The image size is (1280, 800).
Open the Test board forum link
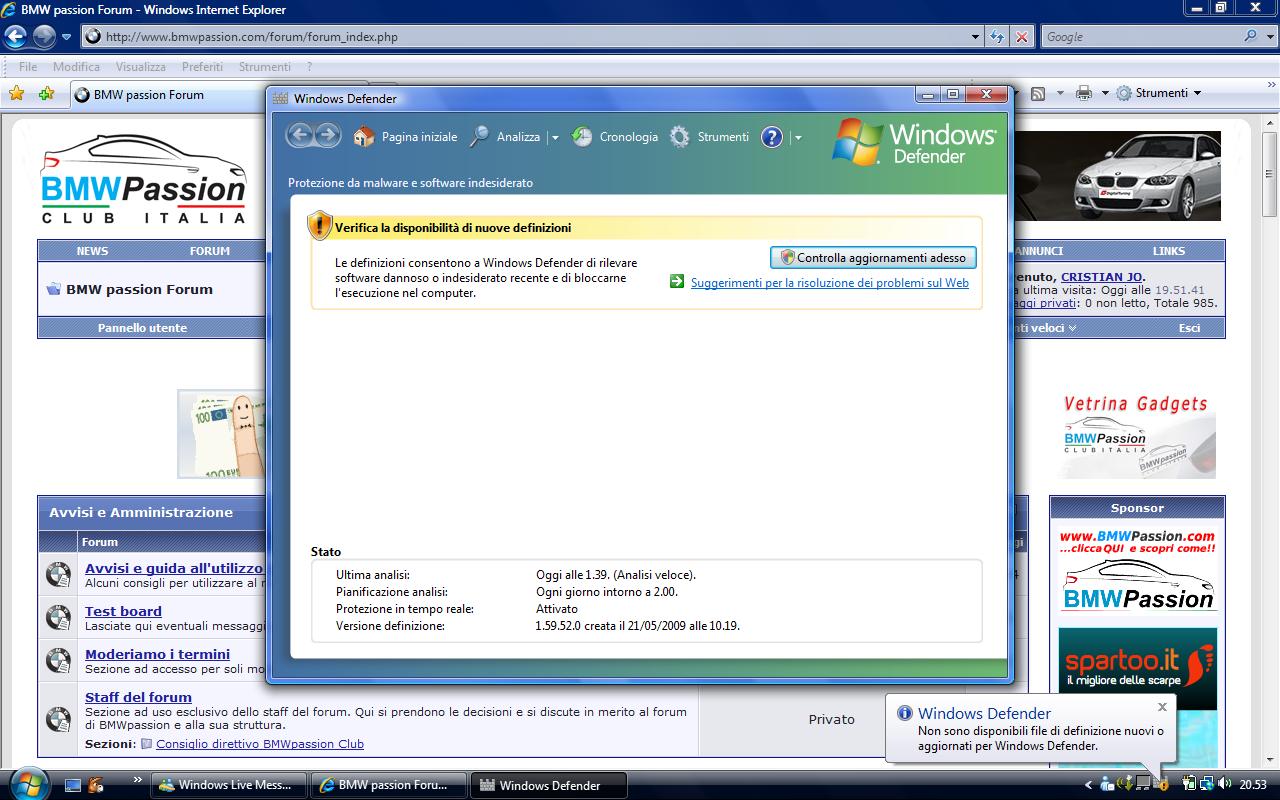pyautogui.click(x=123, y=611)
